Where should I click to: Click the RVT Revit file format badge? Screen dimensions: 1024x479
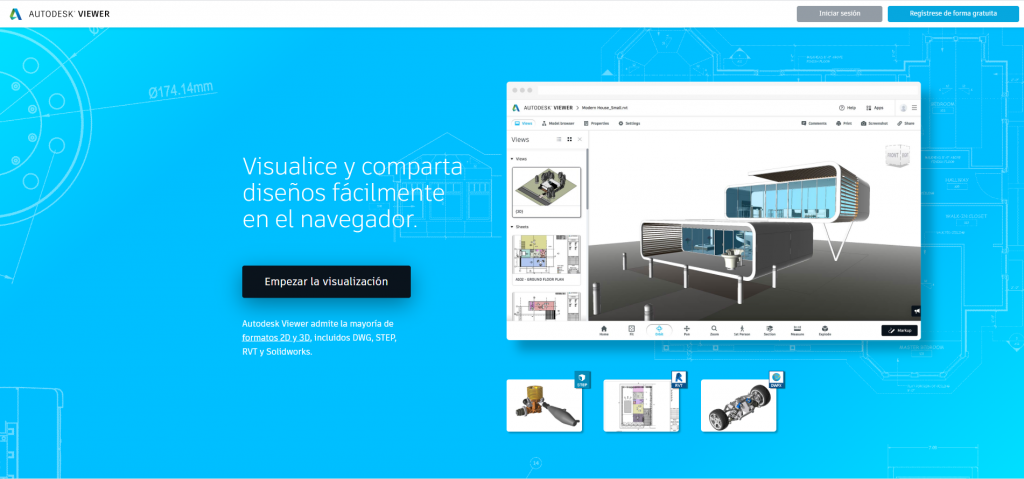(680, 380)
